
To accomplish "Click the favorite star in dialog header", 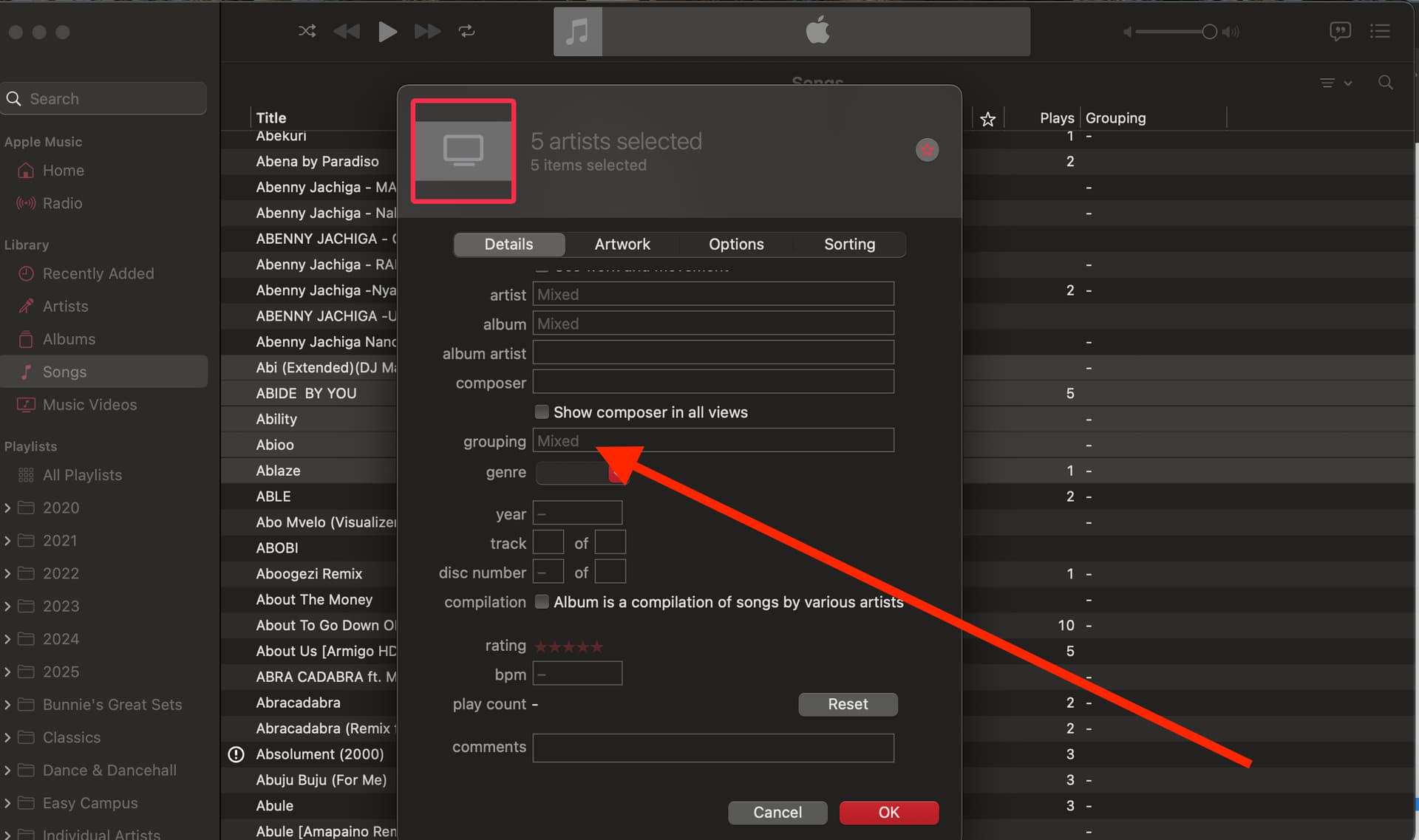I will 927,150.
